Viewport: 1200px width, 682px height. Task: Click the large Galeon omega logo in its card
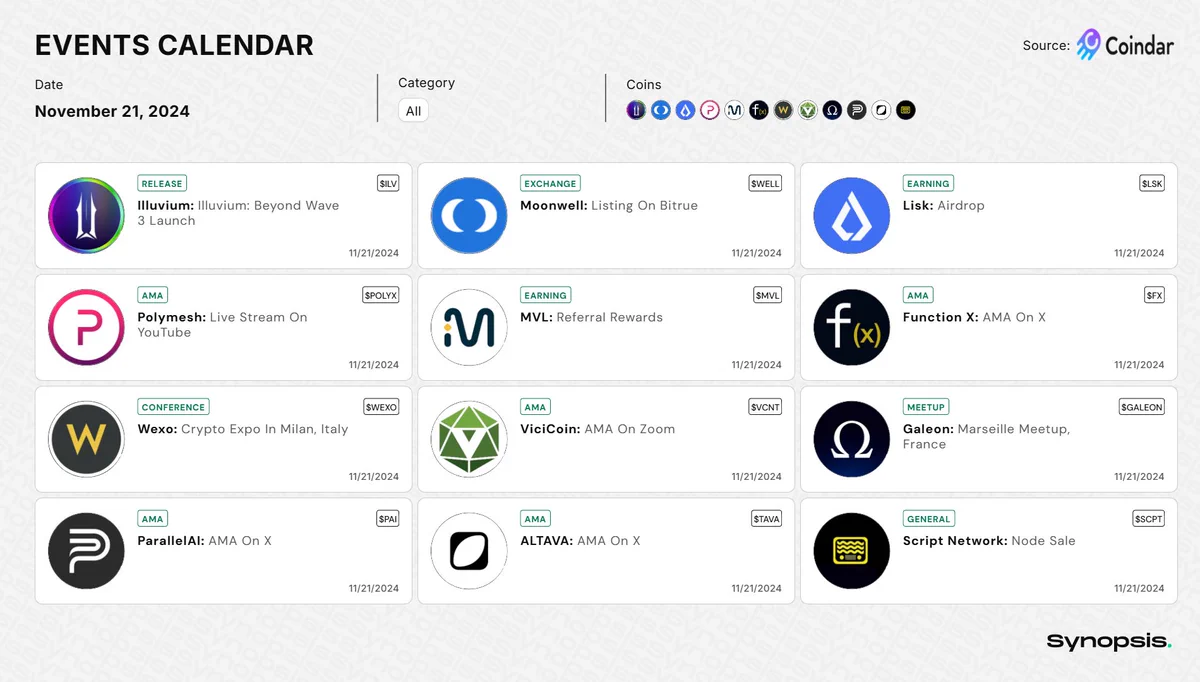[x=851, y=439]
